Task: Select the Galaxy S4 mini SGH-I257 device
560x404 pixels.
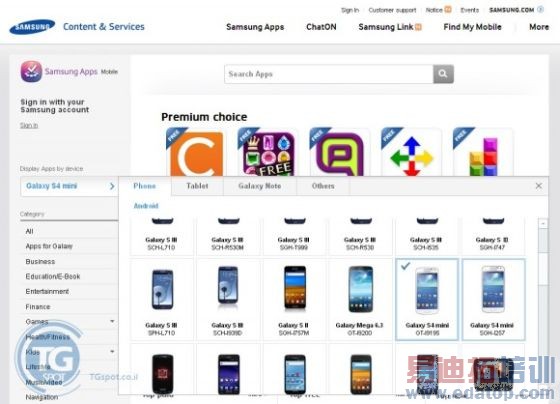Action: coord(493,299)
